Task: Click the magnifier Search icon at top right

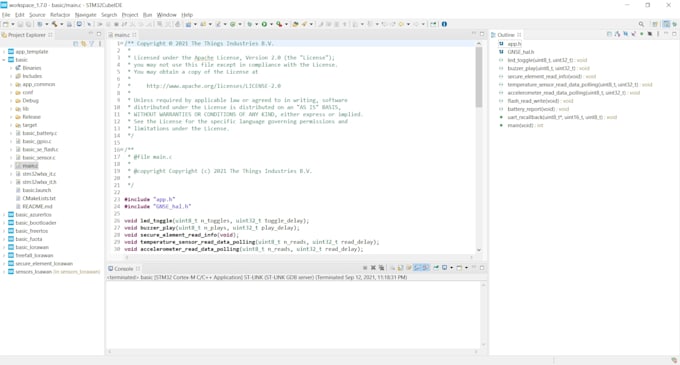Action: (x=641, y=24)
